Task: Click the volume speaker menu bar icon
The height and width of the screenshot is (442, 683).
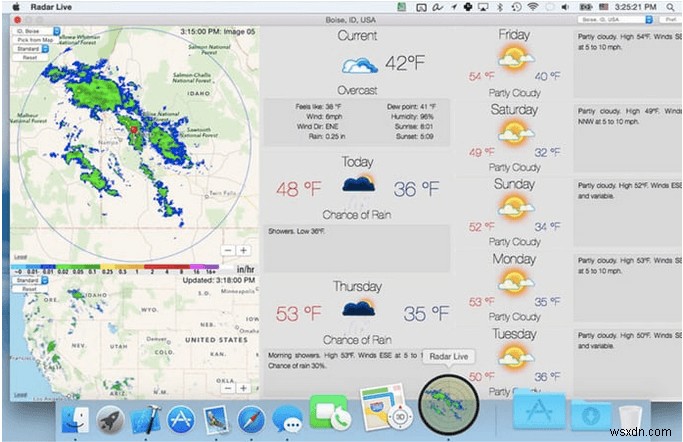Action: click(x=565, y=7)
